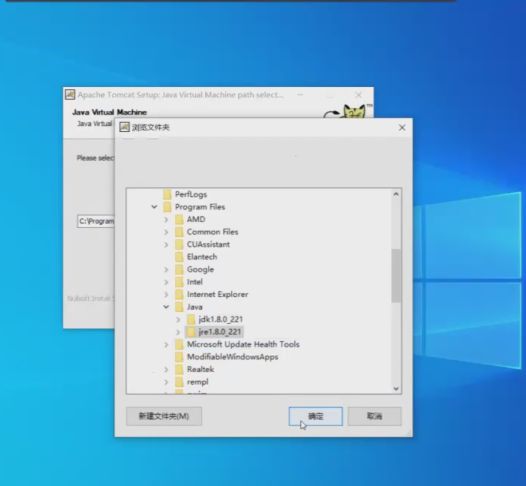
Task: Collapse the Program Files tree node
Action: 154,207
